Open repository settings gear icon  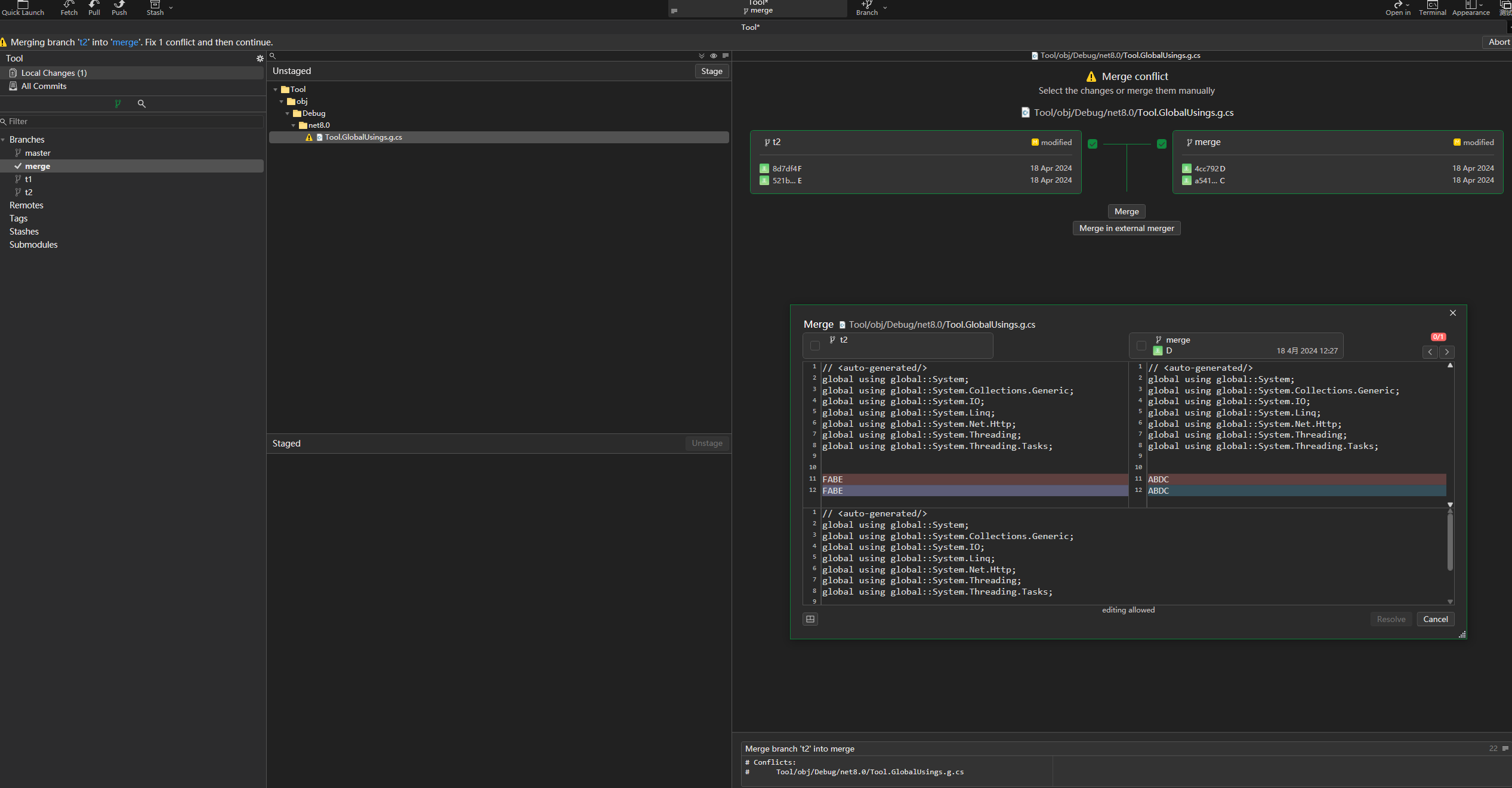click(260, 59)
